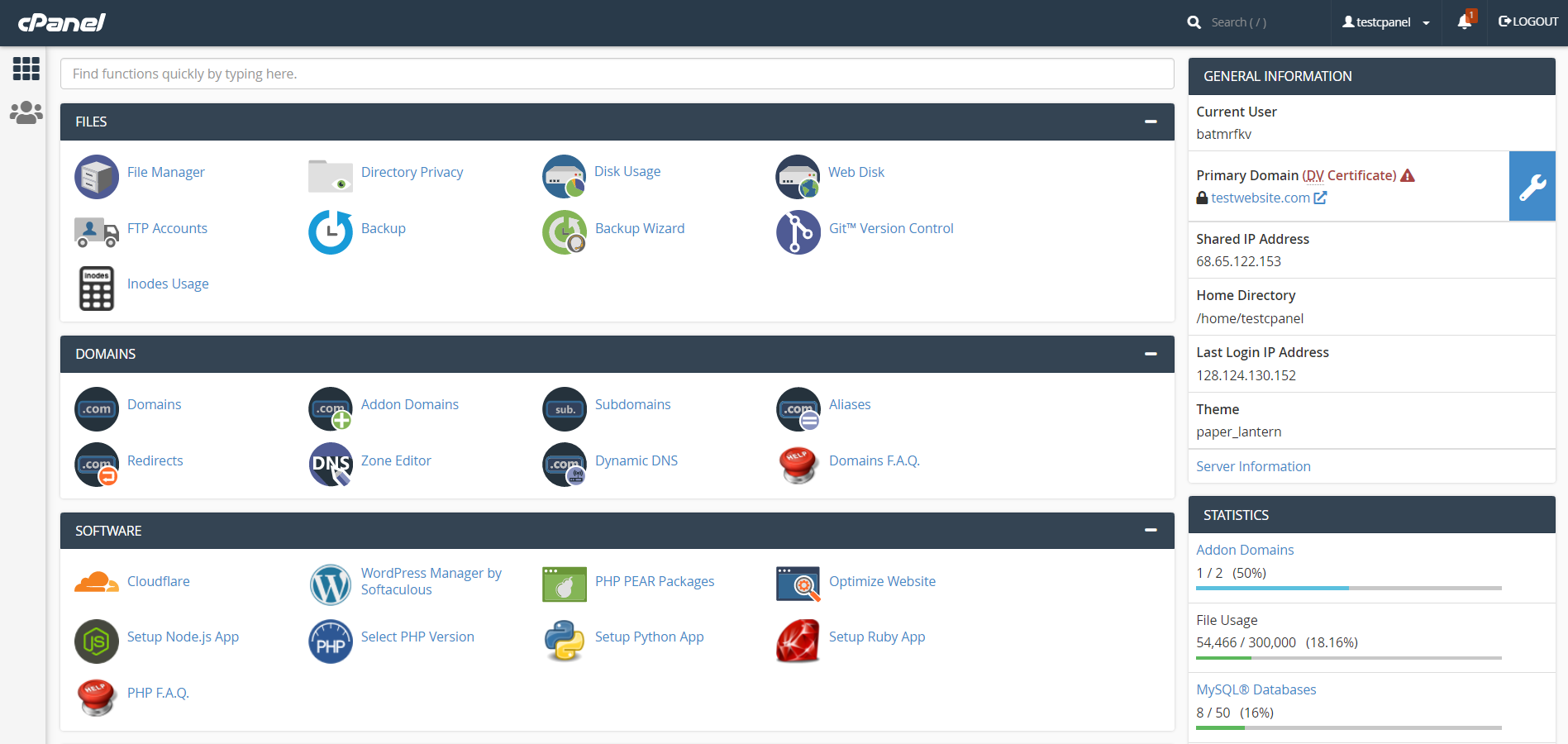This screenshot has width=1568, height=744.
Task: Open the testwebsite.com domain link
Action: coord(1260,198)
